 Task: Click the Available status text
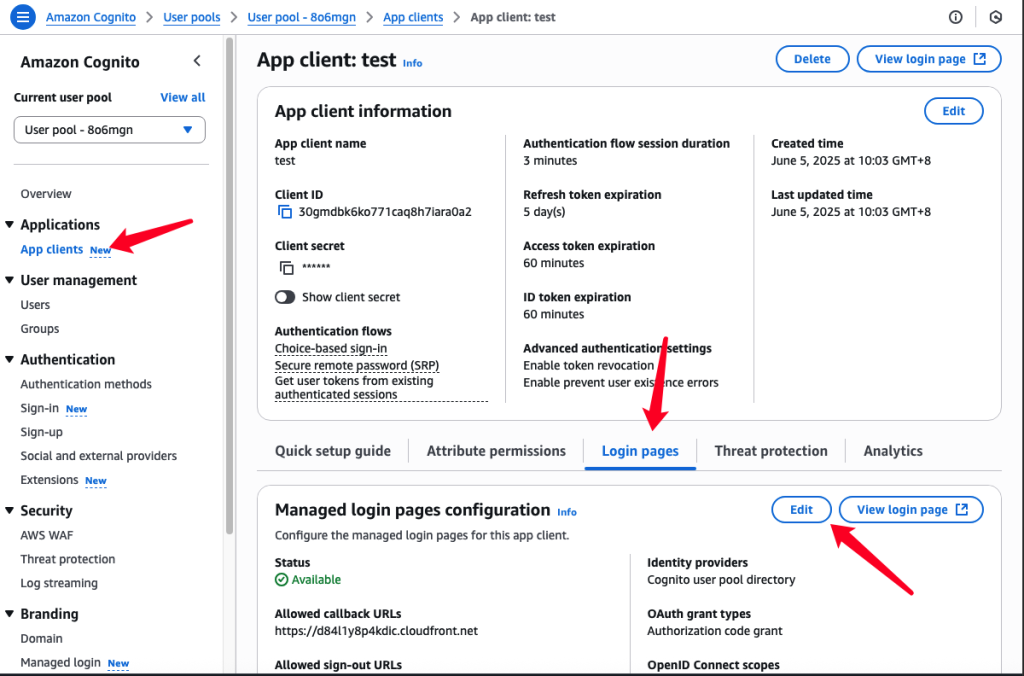316,580
